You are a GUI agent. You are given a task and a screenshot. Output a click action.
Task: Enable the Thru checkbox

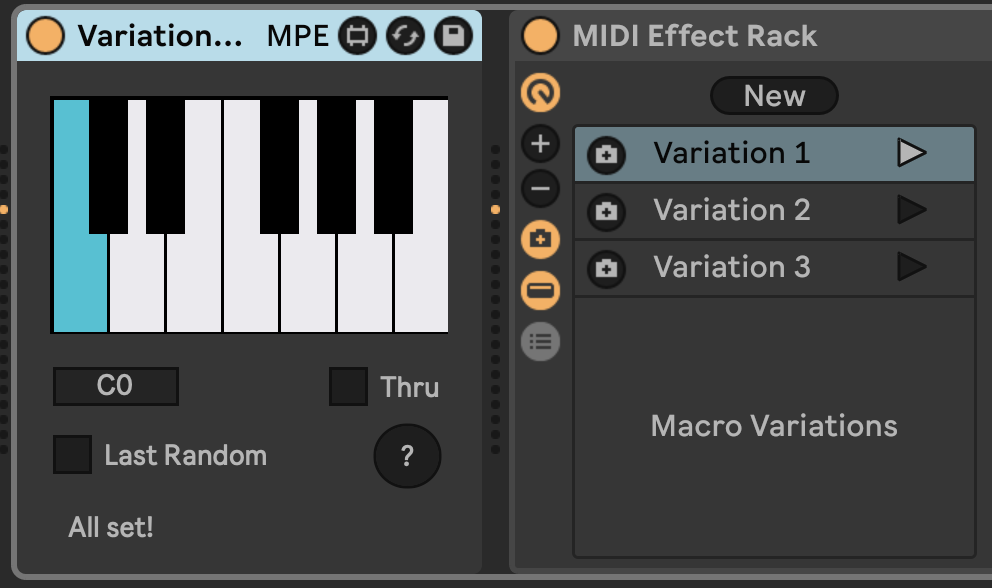point(349,387)
